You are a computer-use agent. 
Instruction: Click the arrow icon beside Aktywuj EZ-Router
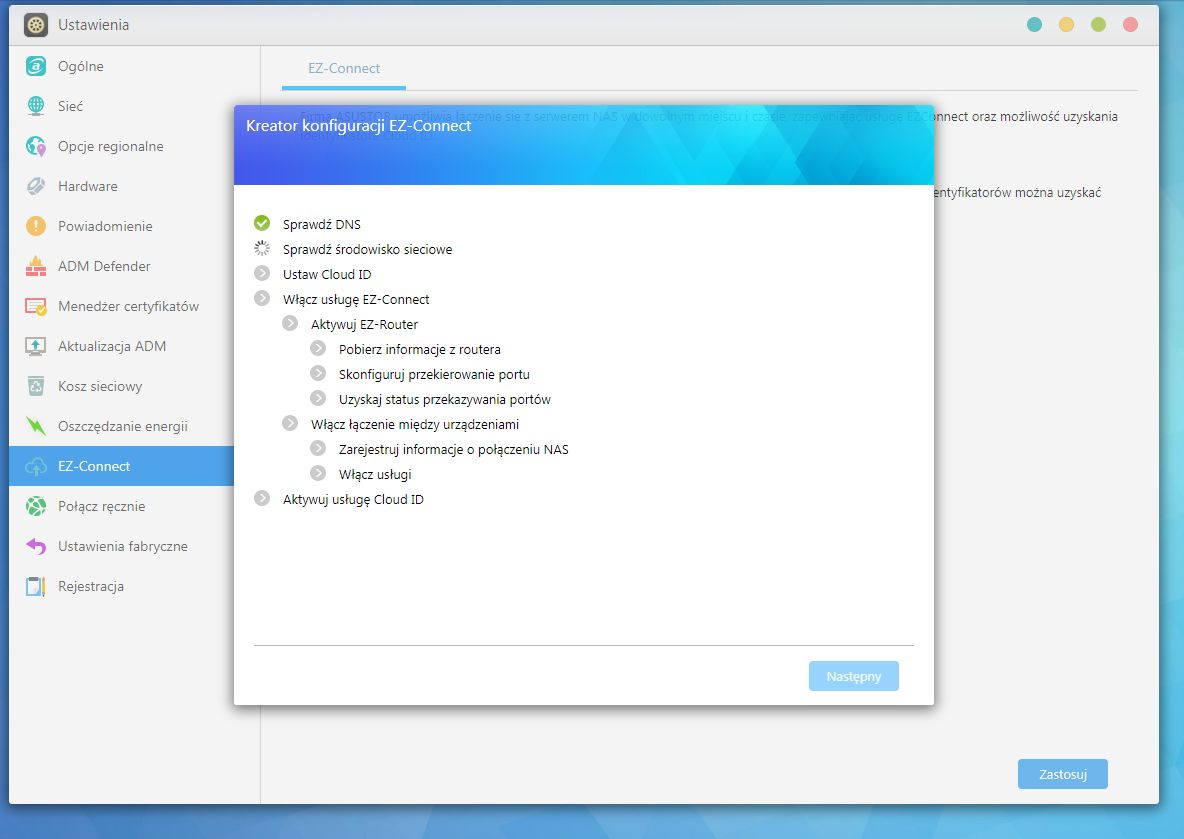(x=290, y=323)
